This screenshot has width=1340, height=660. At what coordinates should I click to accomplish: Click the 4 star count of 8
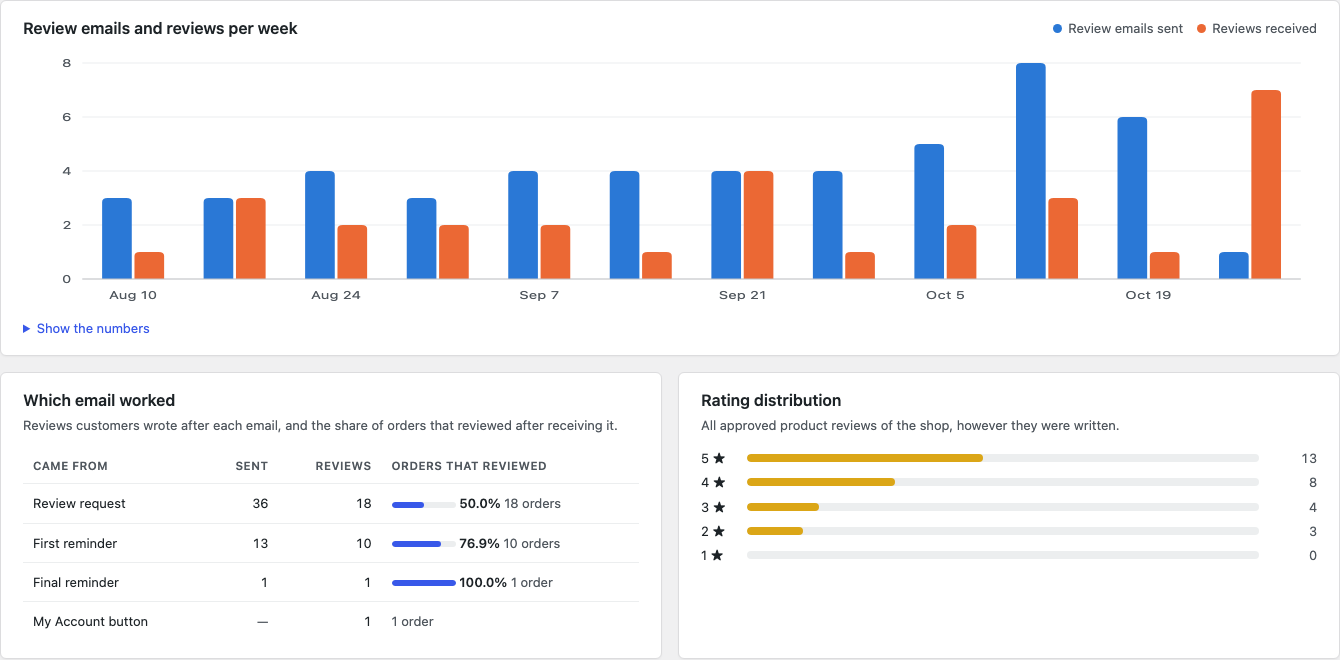point(1313,482)
